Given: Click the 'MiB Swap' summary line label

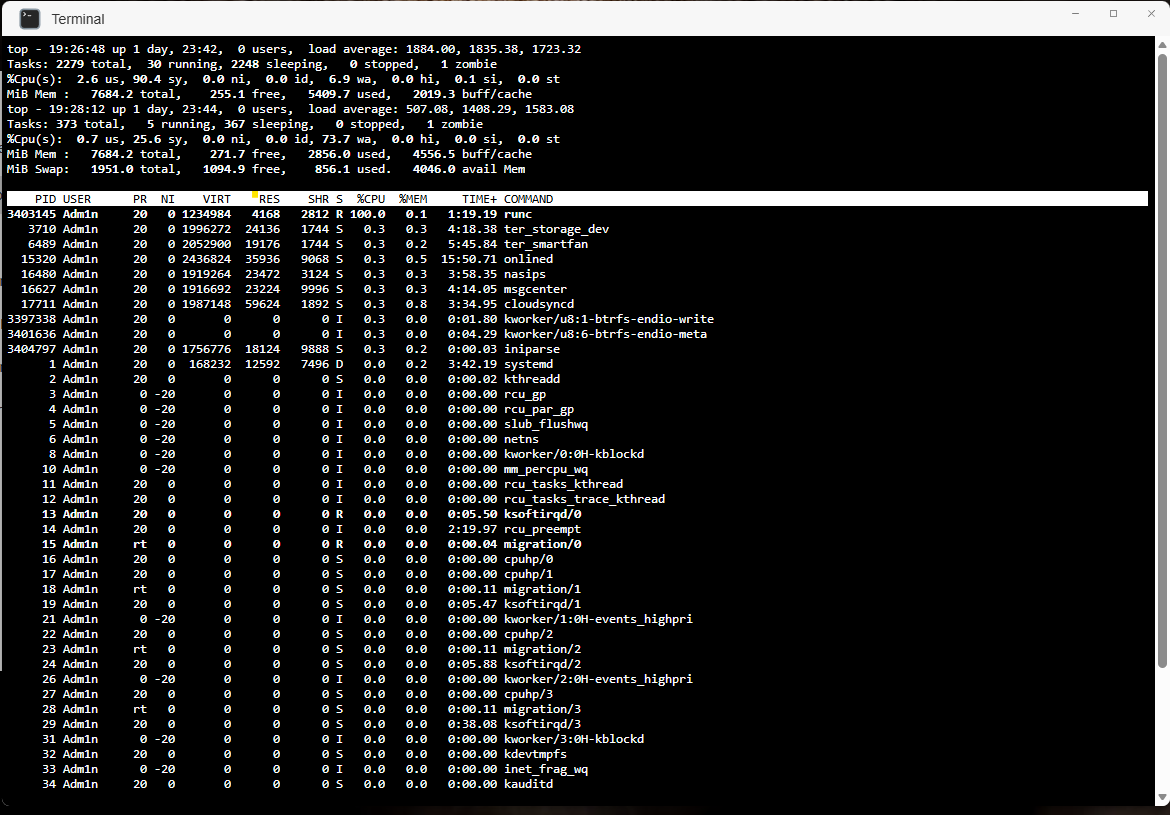Looking at the screenshot, I should [38, 169].
